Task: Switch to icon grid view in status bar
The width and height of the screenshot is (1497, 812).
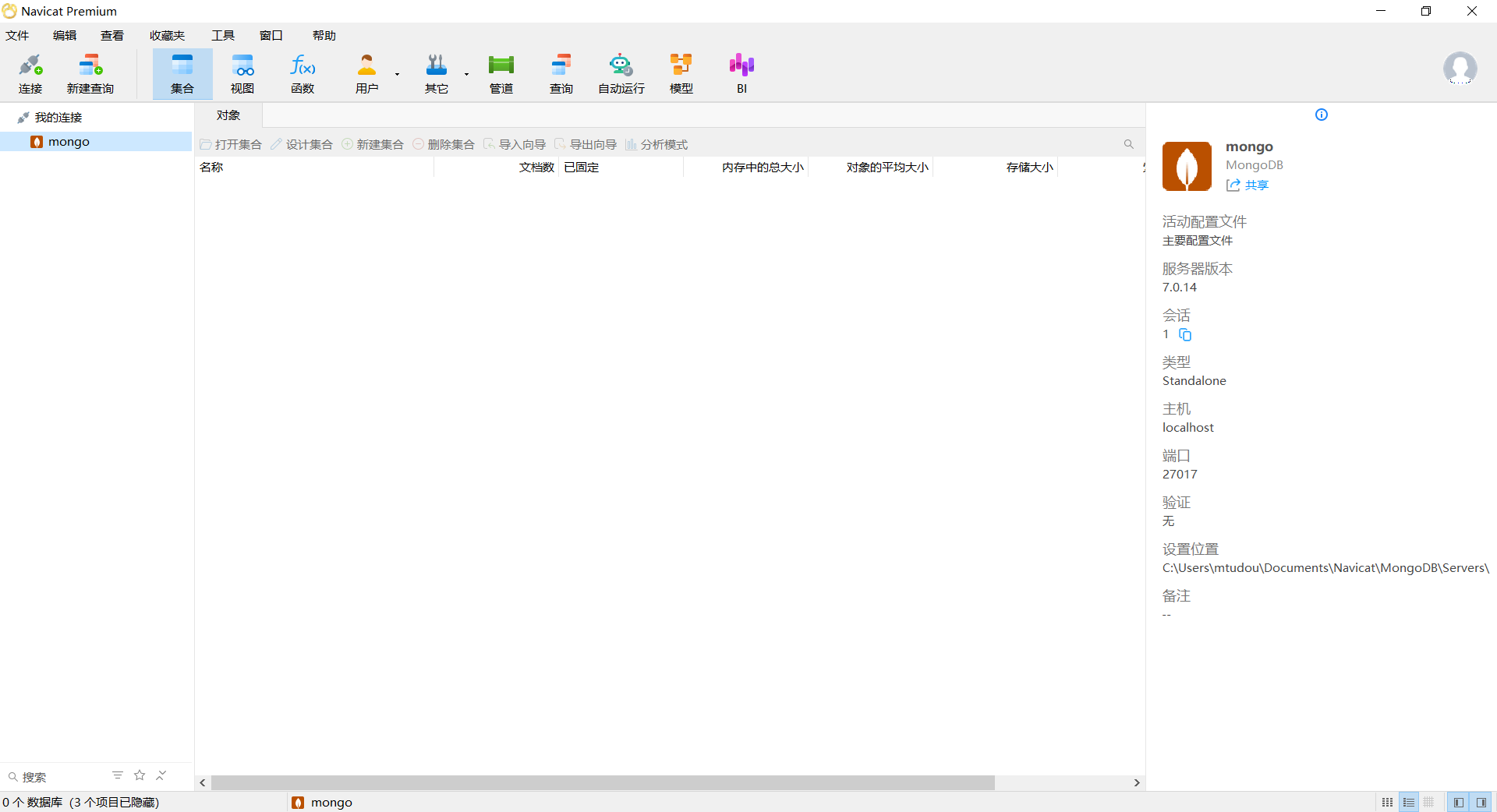Action: (1388, 803)
